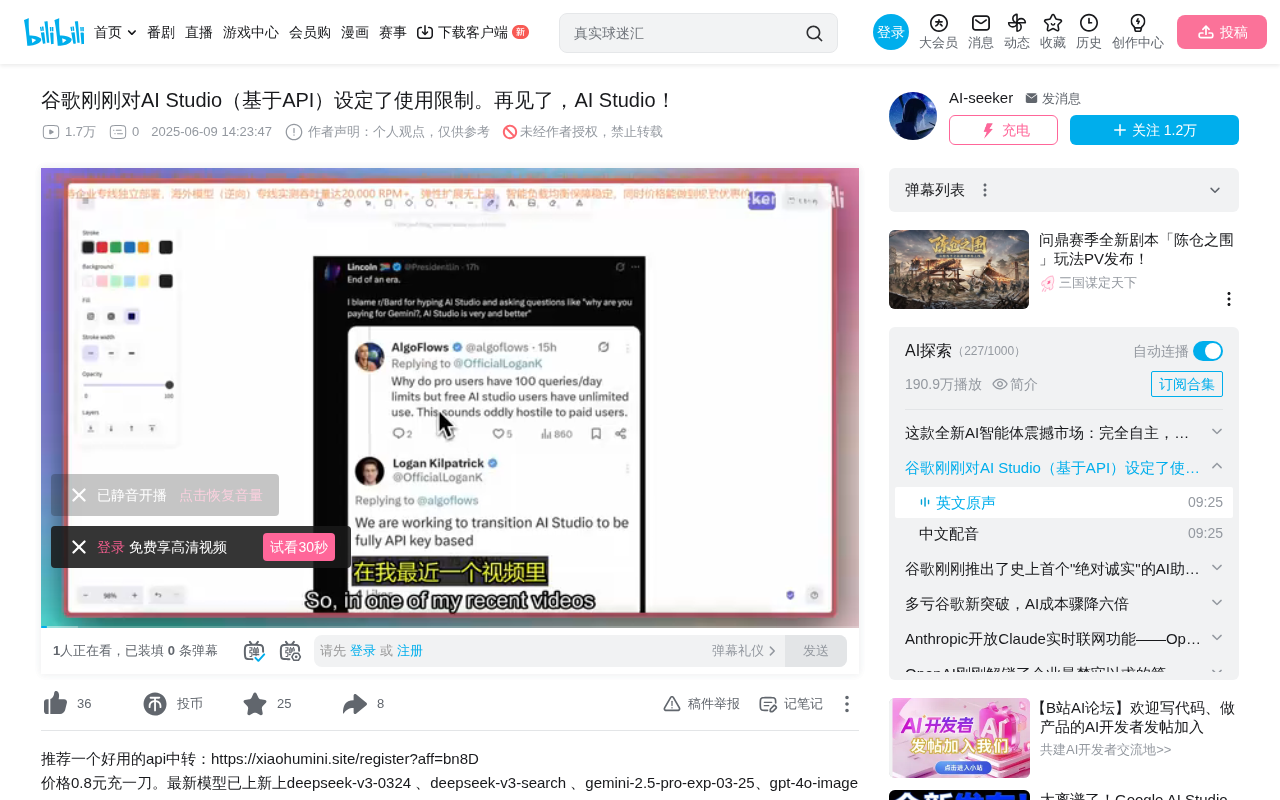The height and width of the screenshot is (800, 1280).
Task: Expand the 弹幕列表 panel
Action: click(1215, 190)
